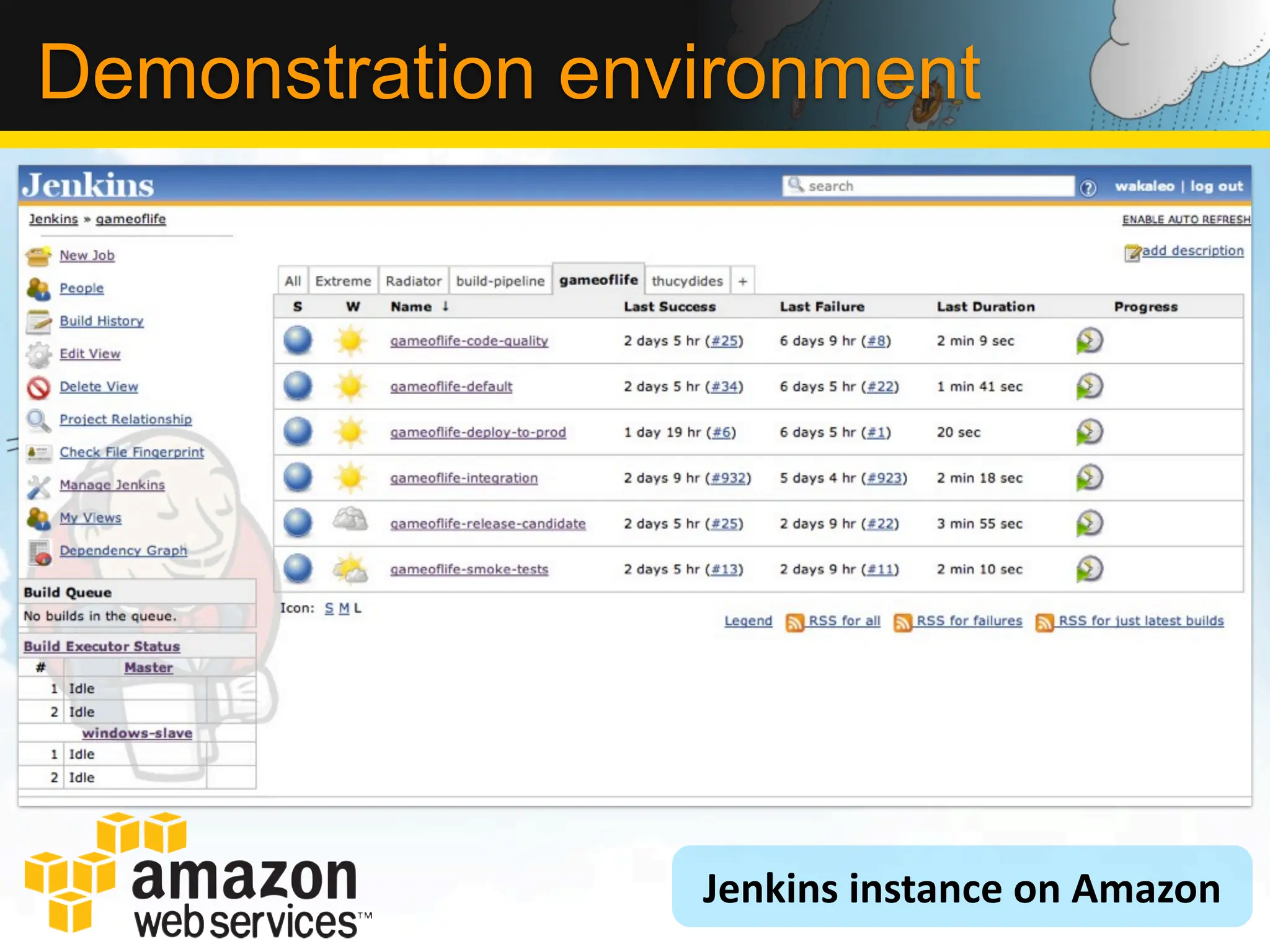Schedule a build for gameoflife-integration

1090,478
